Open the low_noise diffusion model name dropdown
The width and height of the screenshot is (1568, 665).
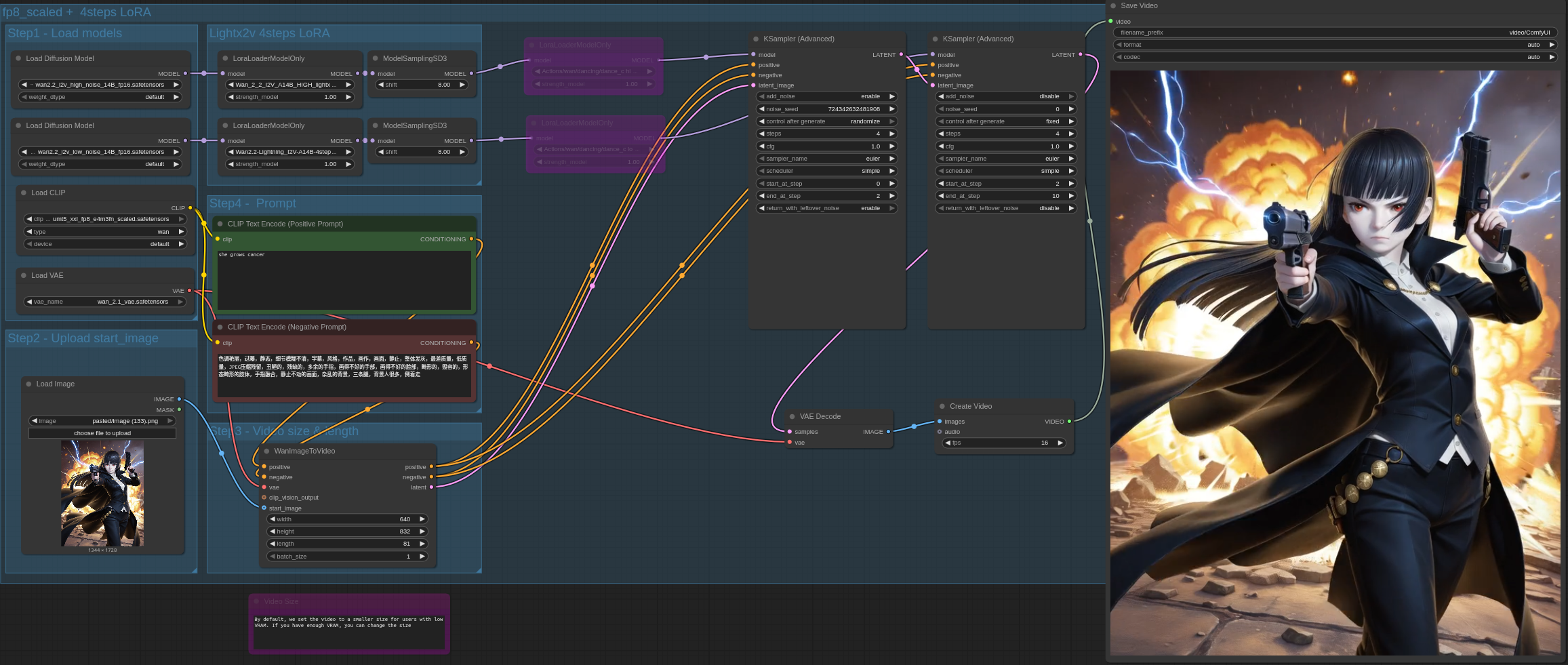click(100, 152)
